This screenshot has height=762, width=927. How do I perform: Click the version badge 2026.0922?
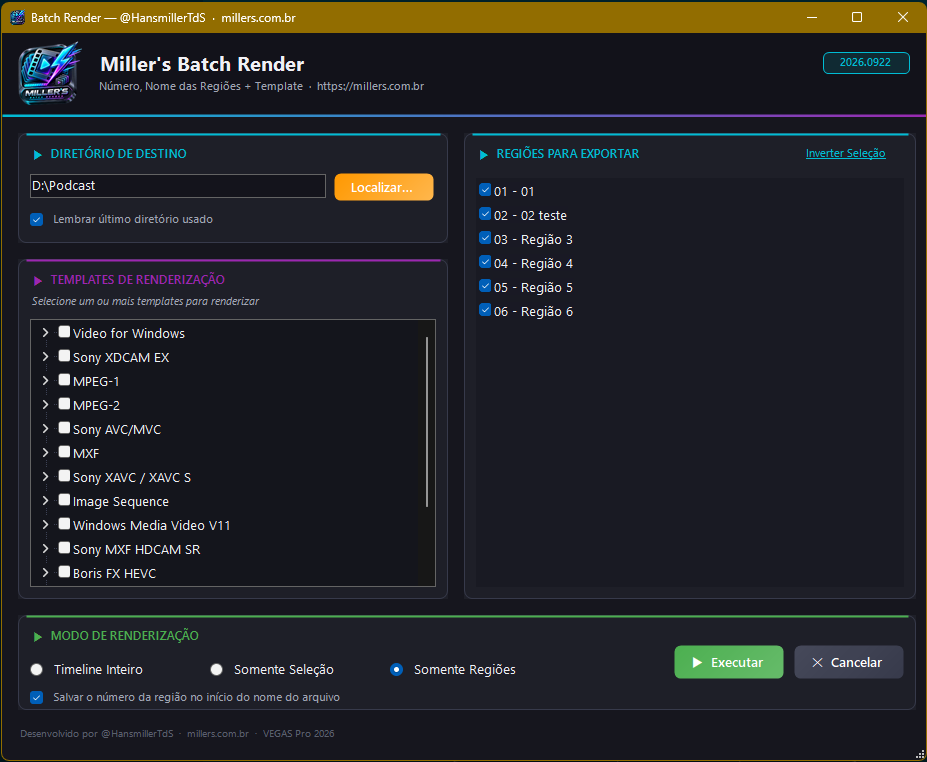point(866,63)
